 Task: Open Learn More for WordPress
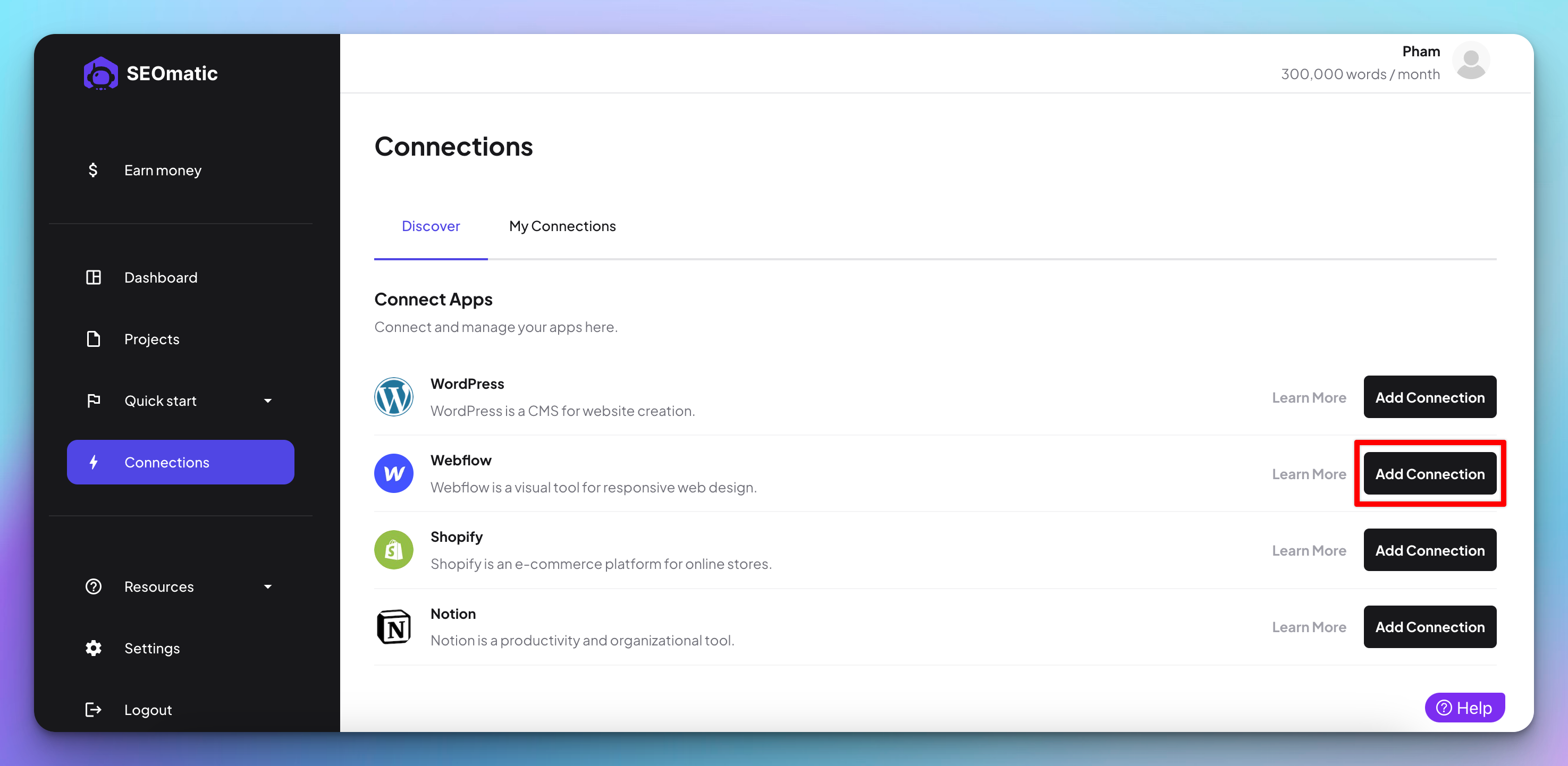coord(1309,397)
